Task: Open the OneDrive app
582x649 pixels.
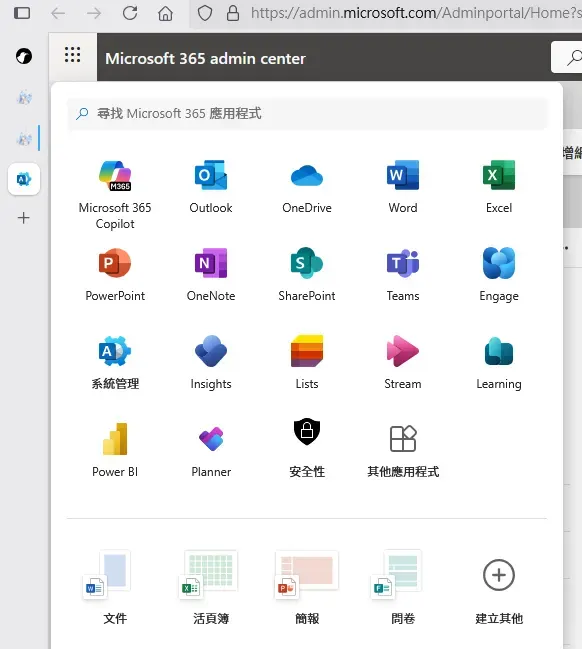Action: coord(307,187)
